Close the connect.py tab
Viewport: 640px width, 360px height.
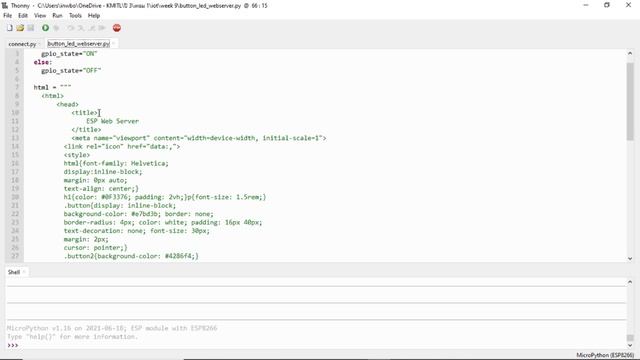40,44
